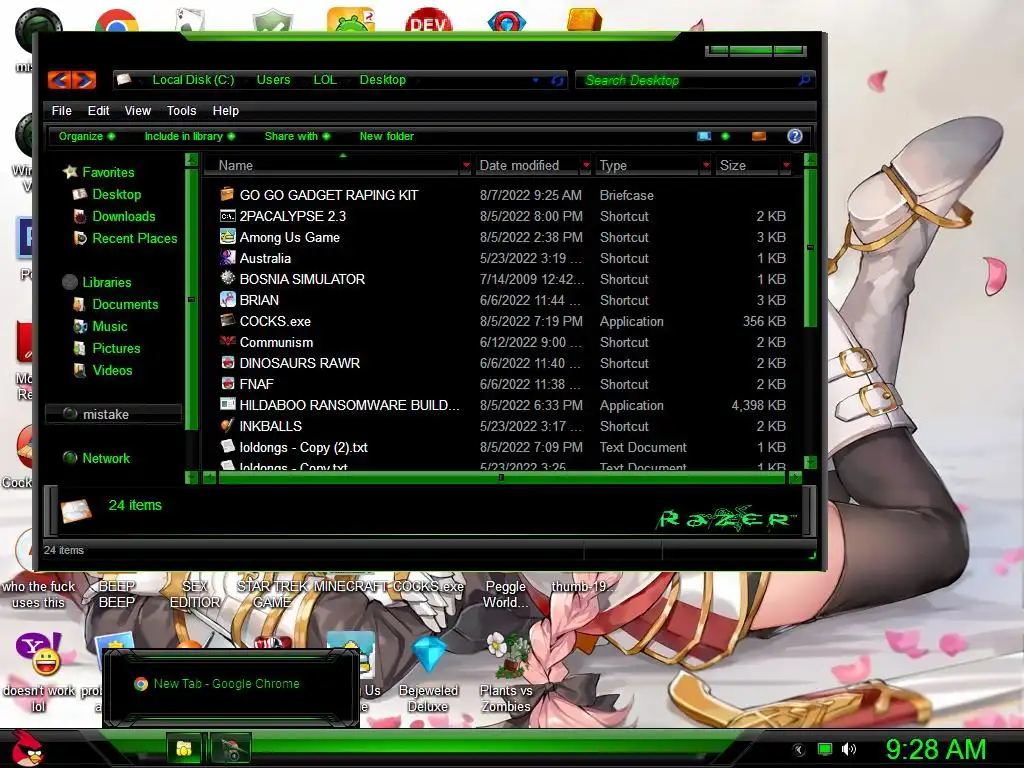Click the search magnifier icon
The height and width of the screenshot is (768, 1024).
[804, 80]
